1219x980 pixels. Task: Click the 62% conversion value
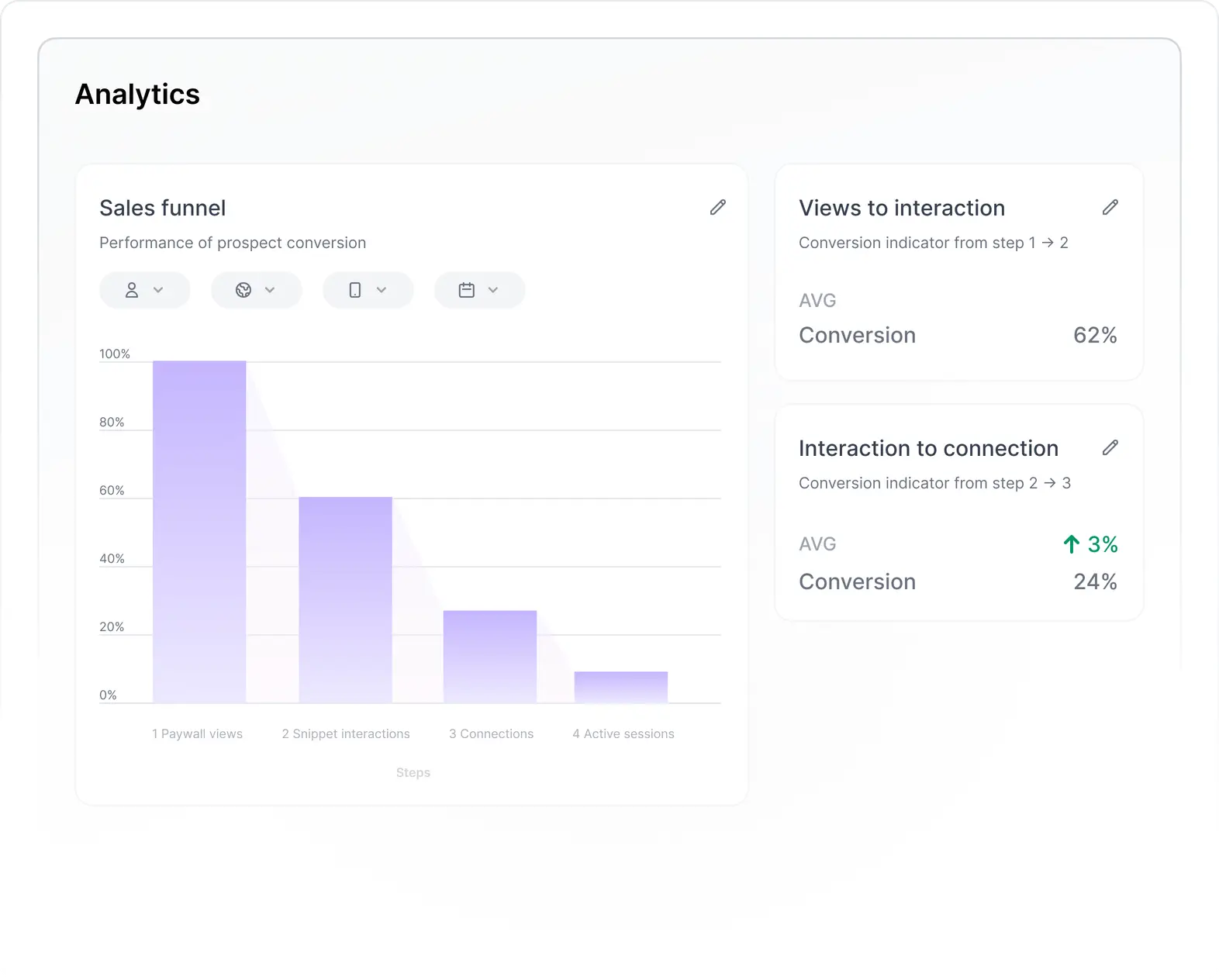tap(1095, 335)
